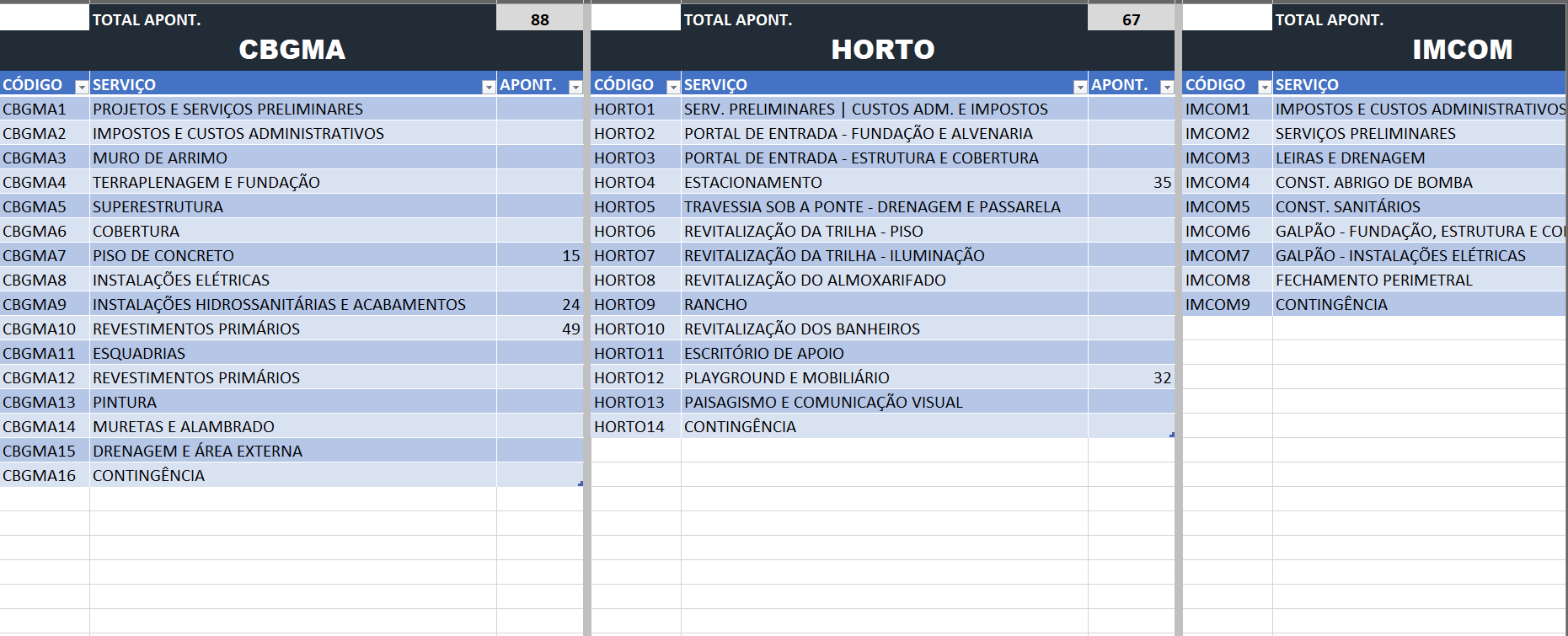The height and width of the screenshot is (636, 1568).
Task: Select cell TERRAPLENAGEM E FUNDAÇÃO
Action: [293, 182]
